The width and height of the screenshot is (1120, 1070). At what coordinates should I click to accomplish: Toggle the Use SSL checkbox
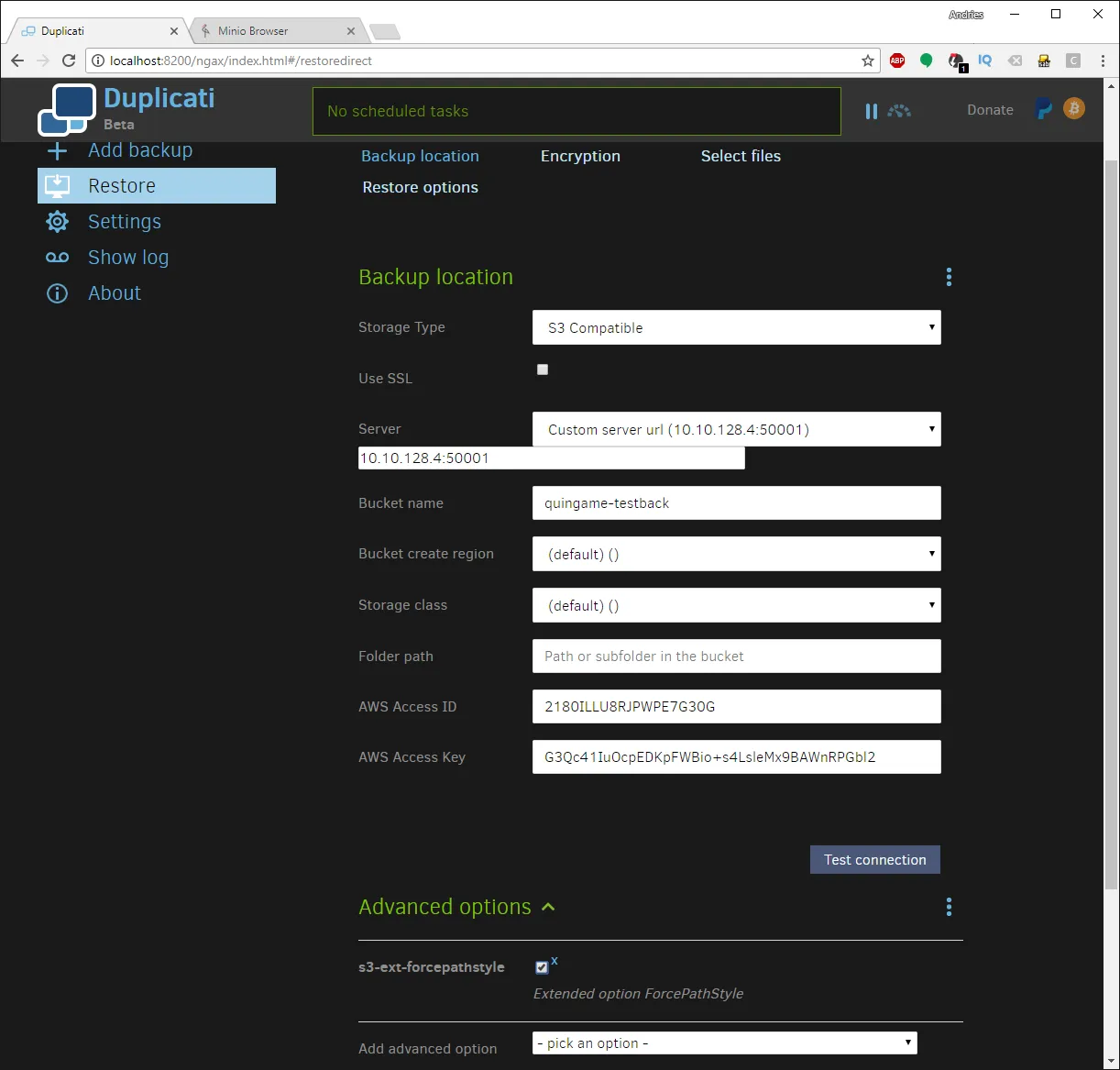pos(543,370)
